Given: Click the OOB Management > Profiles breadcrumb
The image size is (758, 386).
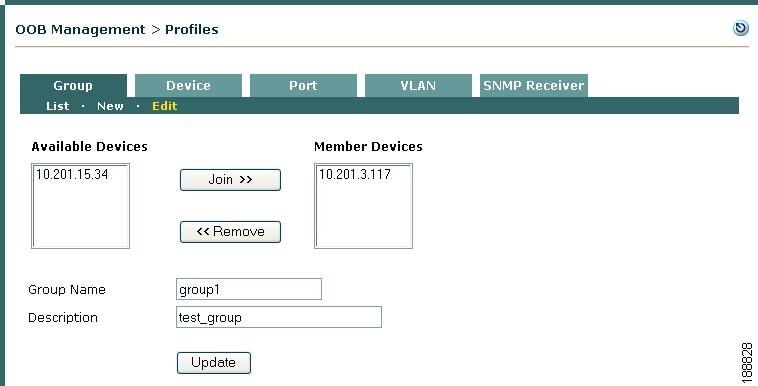Looking at the screenshot, I should (117, 30).
